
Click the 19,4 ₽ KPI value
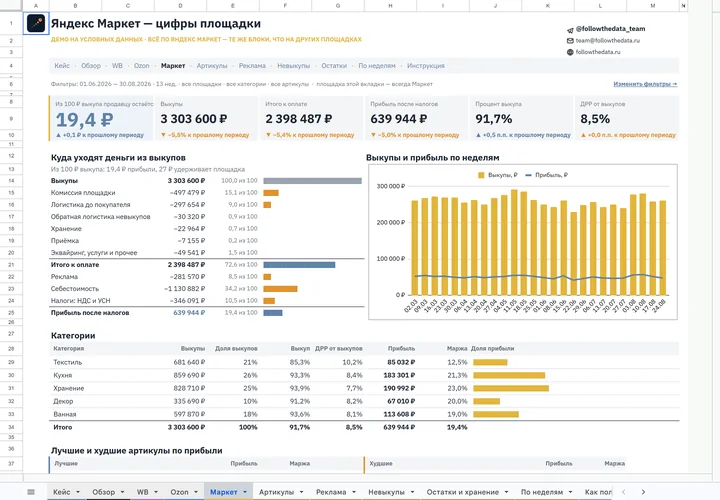point(84,120)
